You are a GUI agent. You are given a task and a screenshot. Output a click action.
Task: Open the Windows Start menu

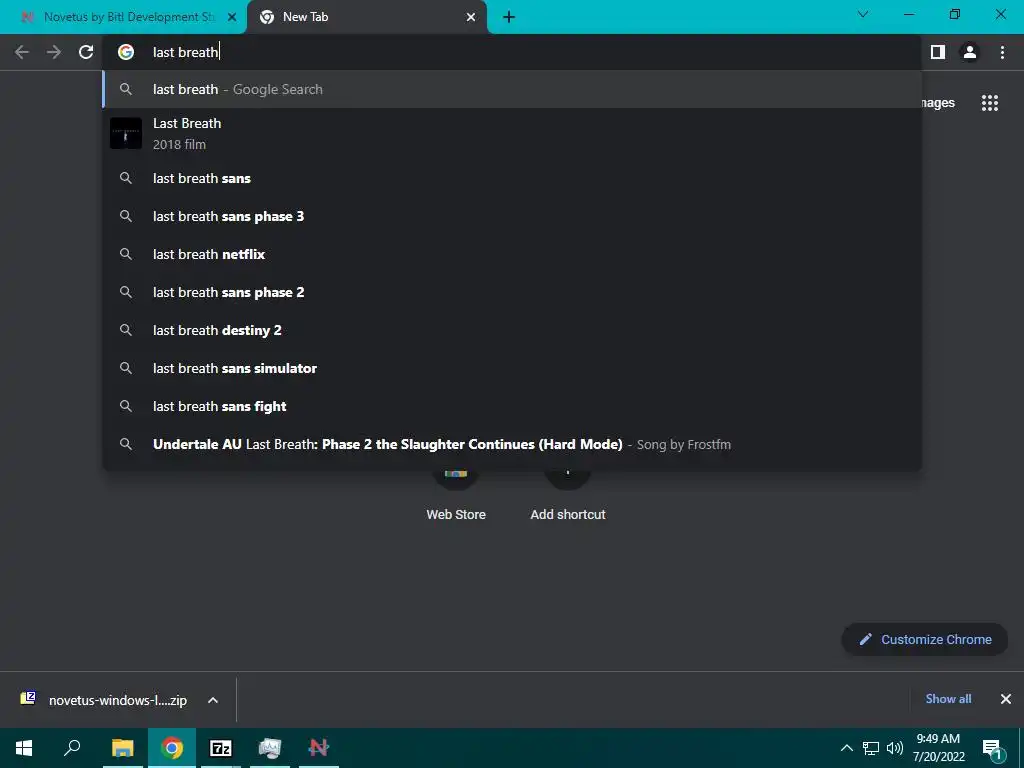pos(24,748)
